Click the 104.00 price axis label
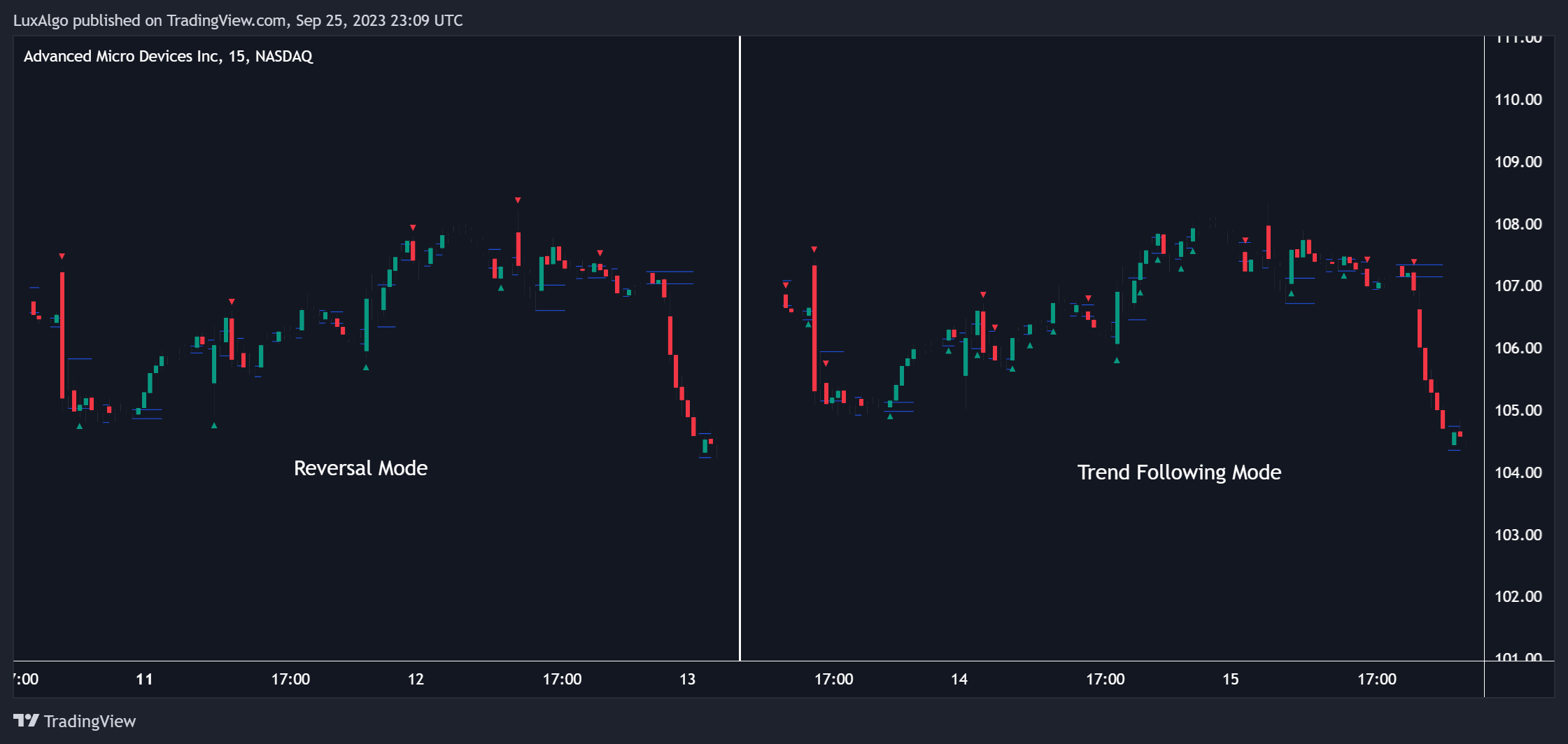 click(1518, 472)
